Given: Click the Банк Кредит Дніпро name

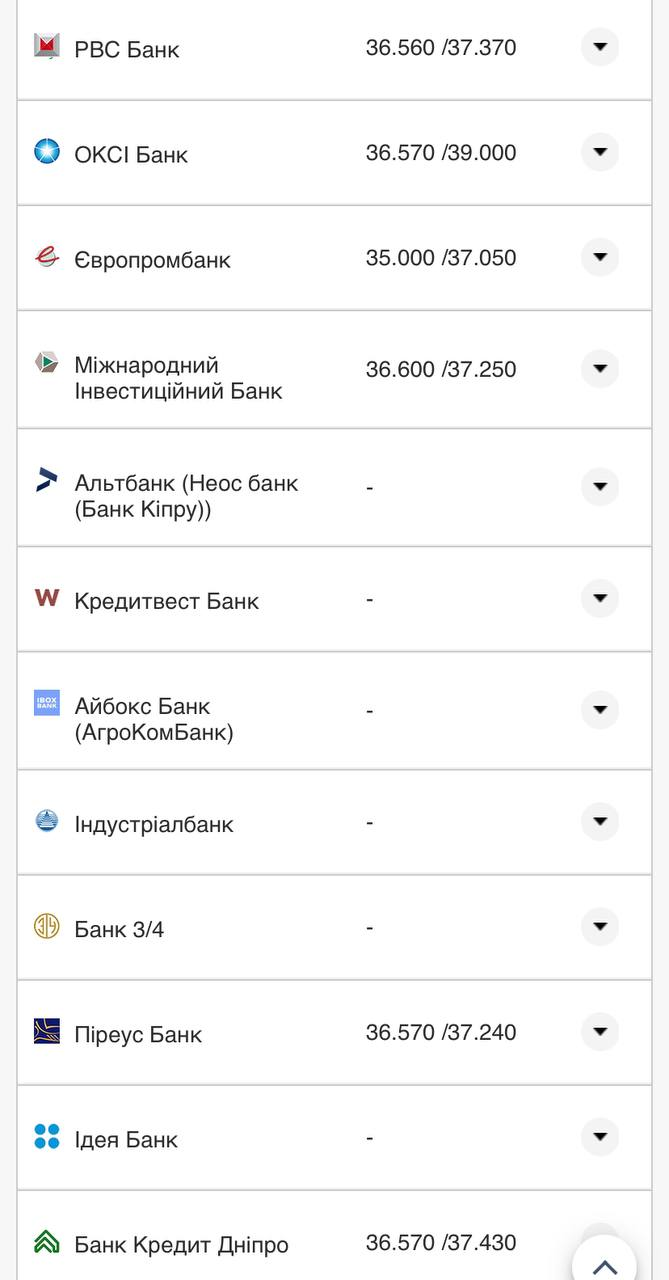Looking at the screenshot, I should (180, 1243).
